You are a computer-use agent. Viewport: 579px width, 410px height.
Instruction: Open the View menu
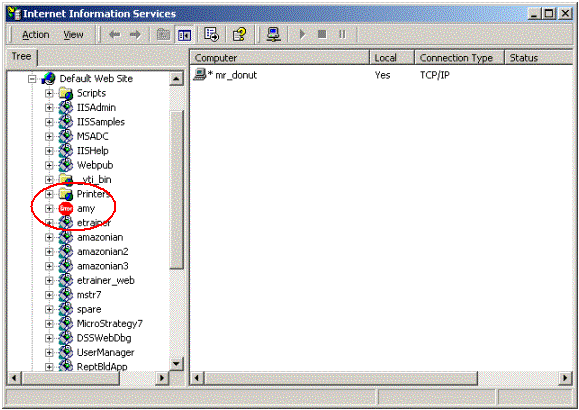[73, 35]
